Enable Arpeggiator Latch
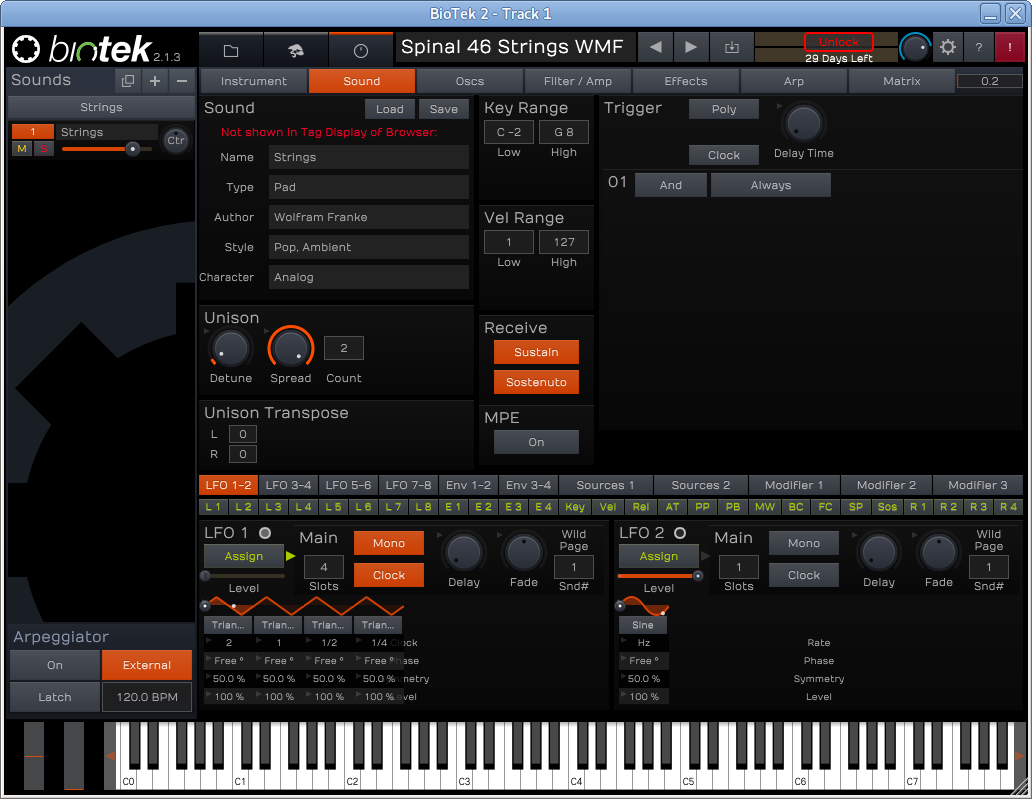This screenshot has height=799, width=1032. (x=55, y=697)
